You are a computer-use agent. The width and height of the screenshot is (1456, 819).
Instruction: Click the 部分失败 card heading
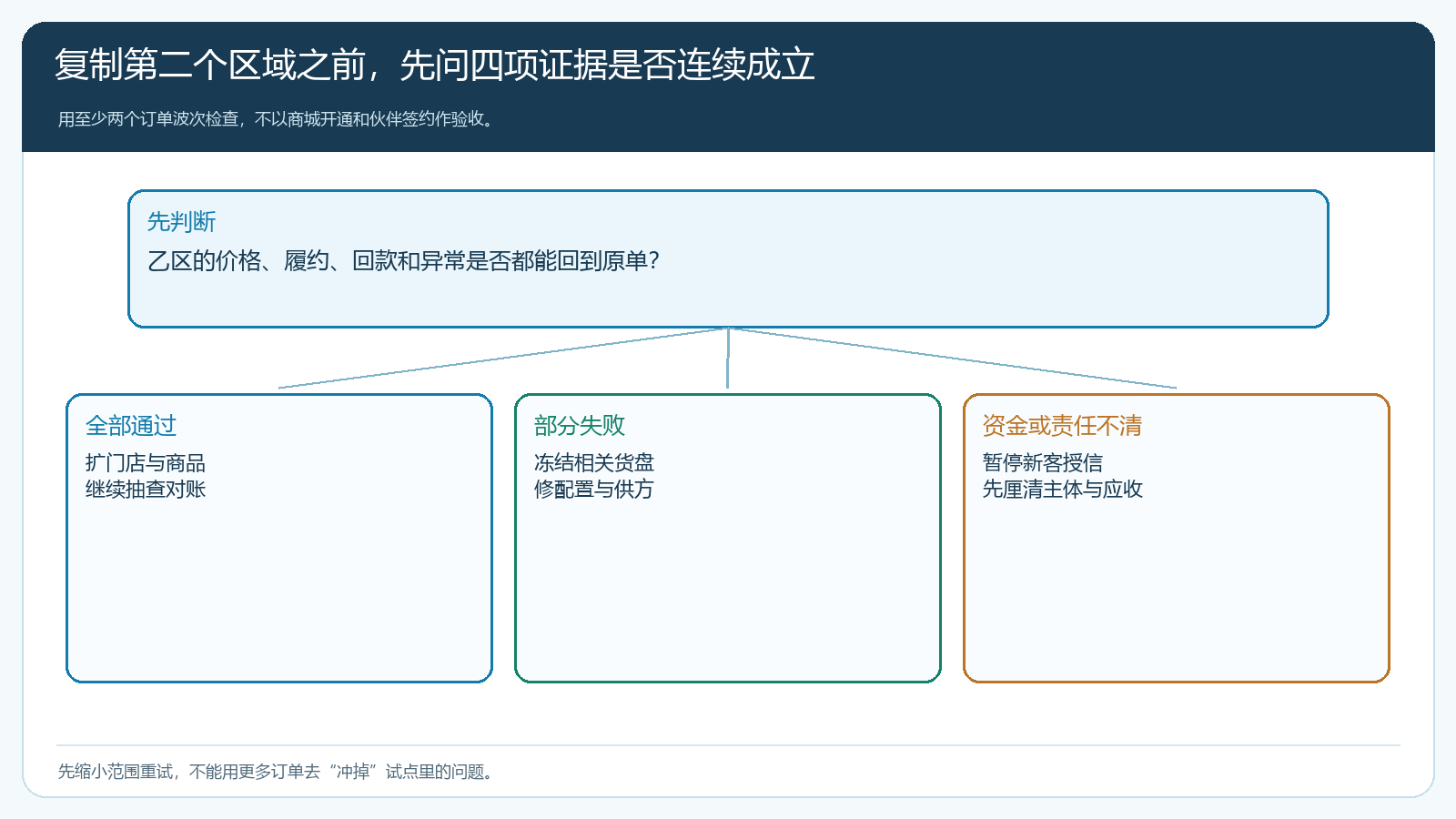point(580,426)
